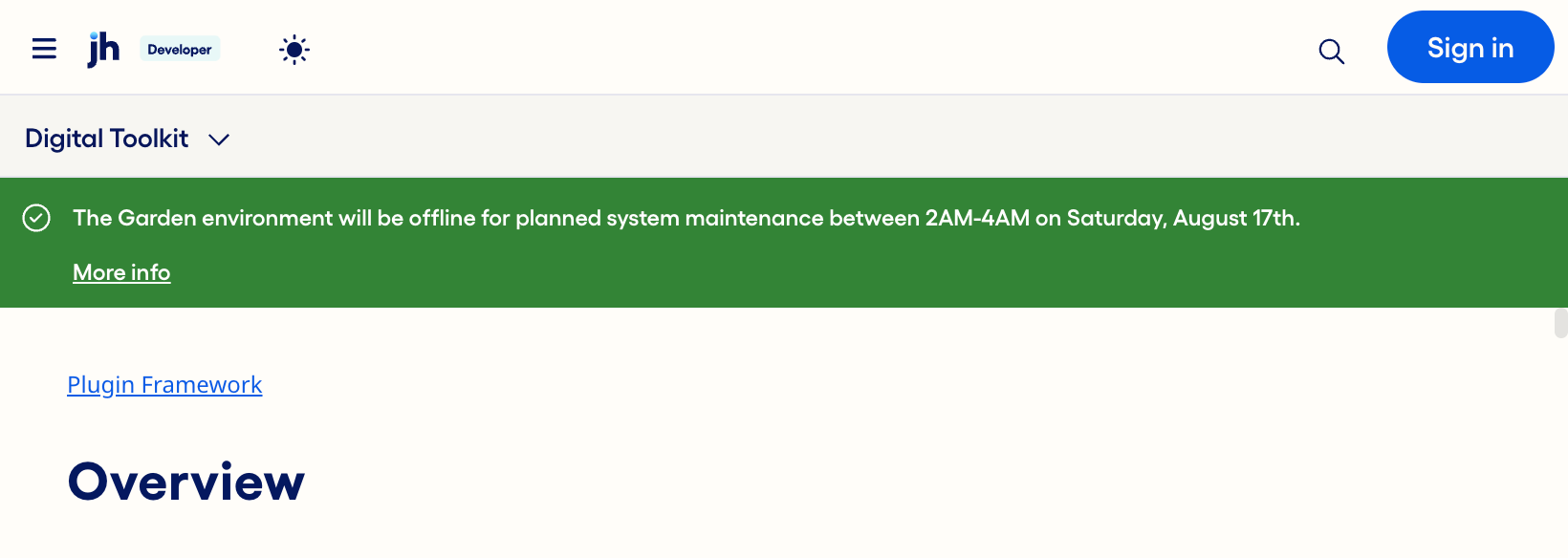This screenshot has height=558, width=1568.
Task: Follow the More info link
Action: tap(121, 272)
